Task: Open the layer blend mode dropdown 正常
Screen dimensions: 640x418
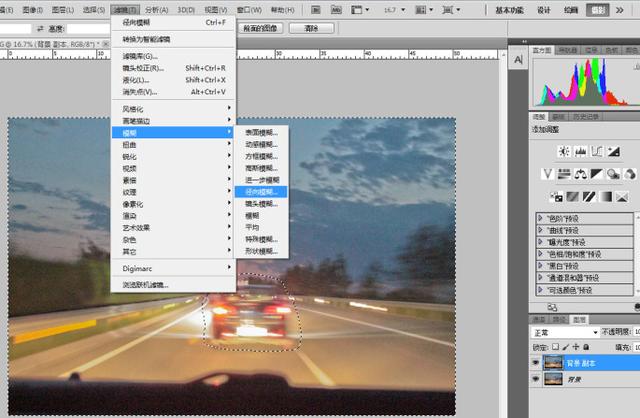Action: [564, 333]
